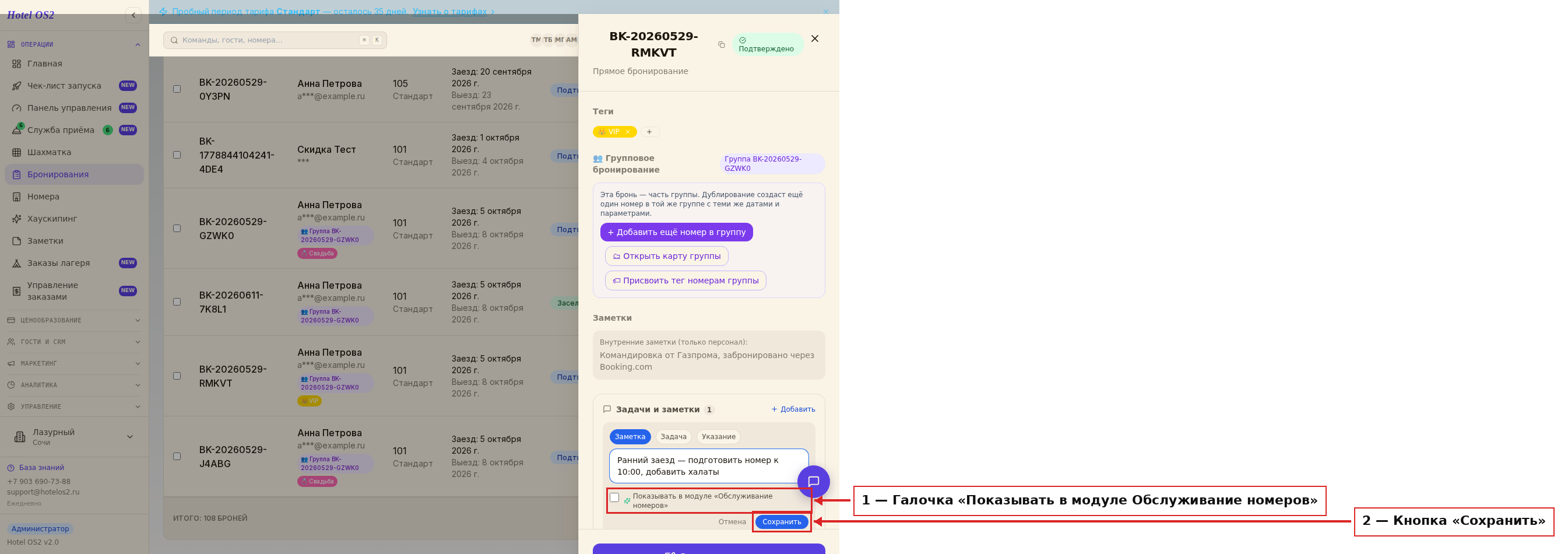The height and width of the screenshot is (554, 1568).
Task: Save the note with Сохранить
Action: 782,523
